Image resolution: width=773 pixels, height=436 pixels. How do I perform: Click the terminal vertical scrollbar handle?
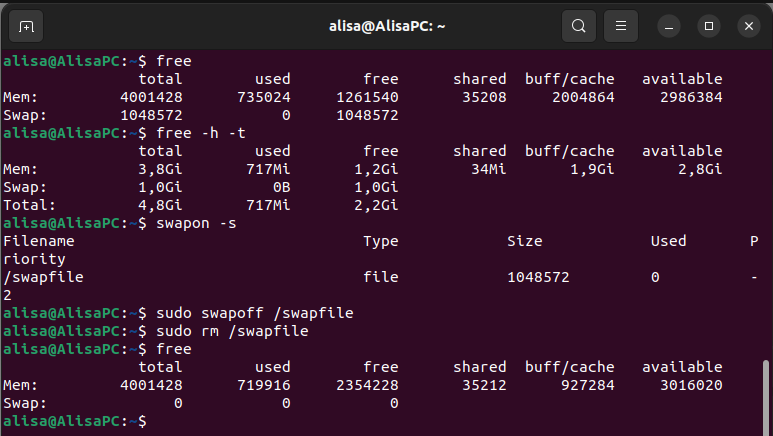(766, 398)
